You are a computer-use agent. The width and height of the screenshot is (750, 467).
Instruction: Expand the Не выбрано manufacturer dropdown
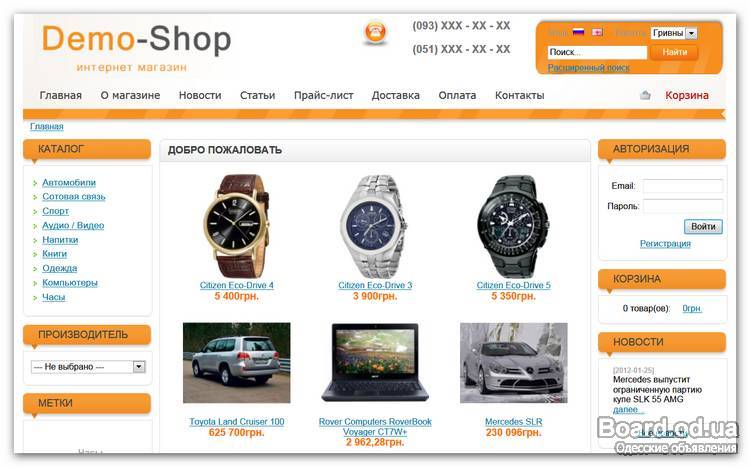[88, 367]
